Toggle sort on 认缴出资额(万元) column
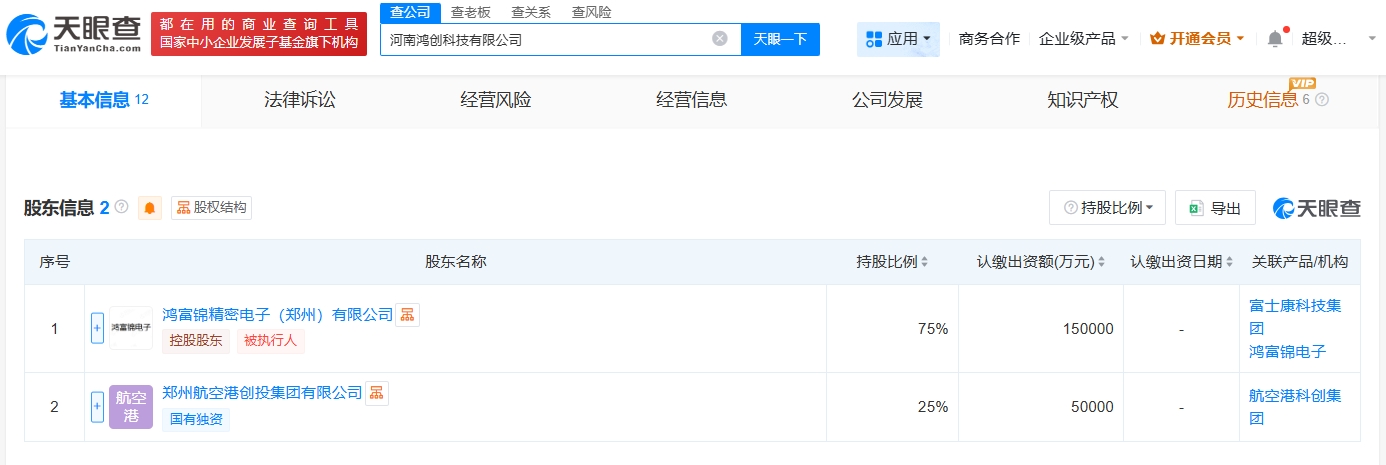 1102,262
